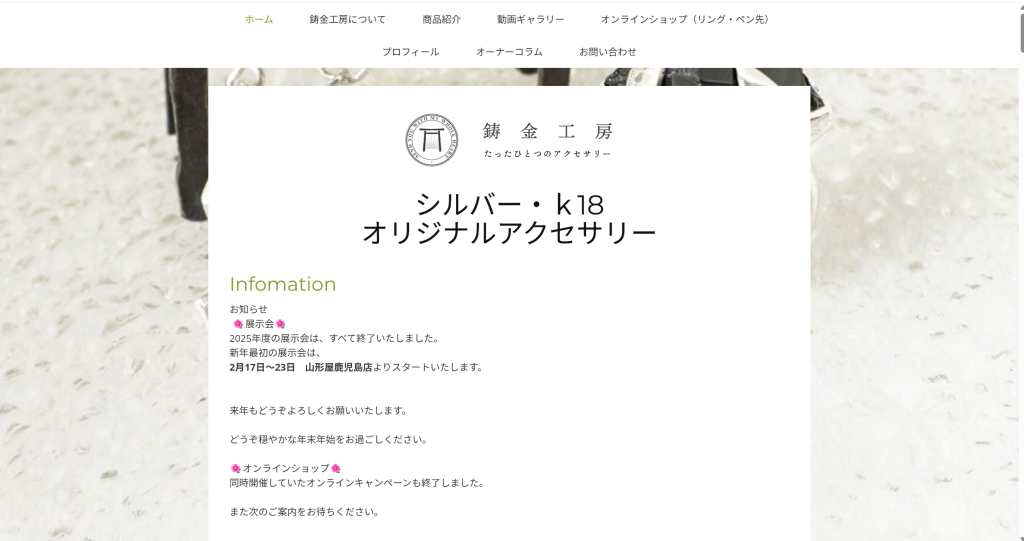Click the Infomation section heading

(282, 284)
